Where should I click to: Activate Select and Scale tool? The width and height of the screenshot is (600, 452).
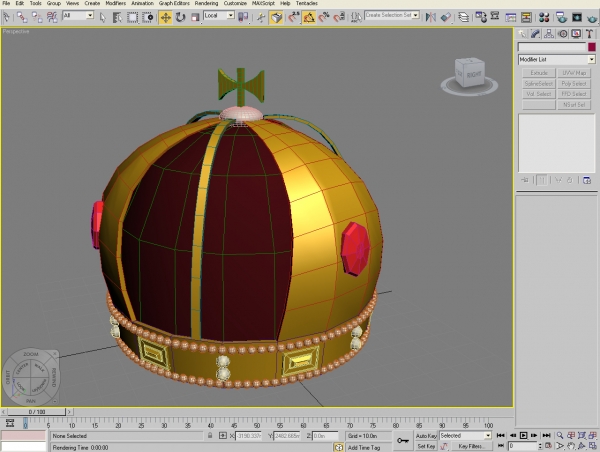click(195, 17)
